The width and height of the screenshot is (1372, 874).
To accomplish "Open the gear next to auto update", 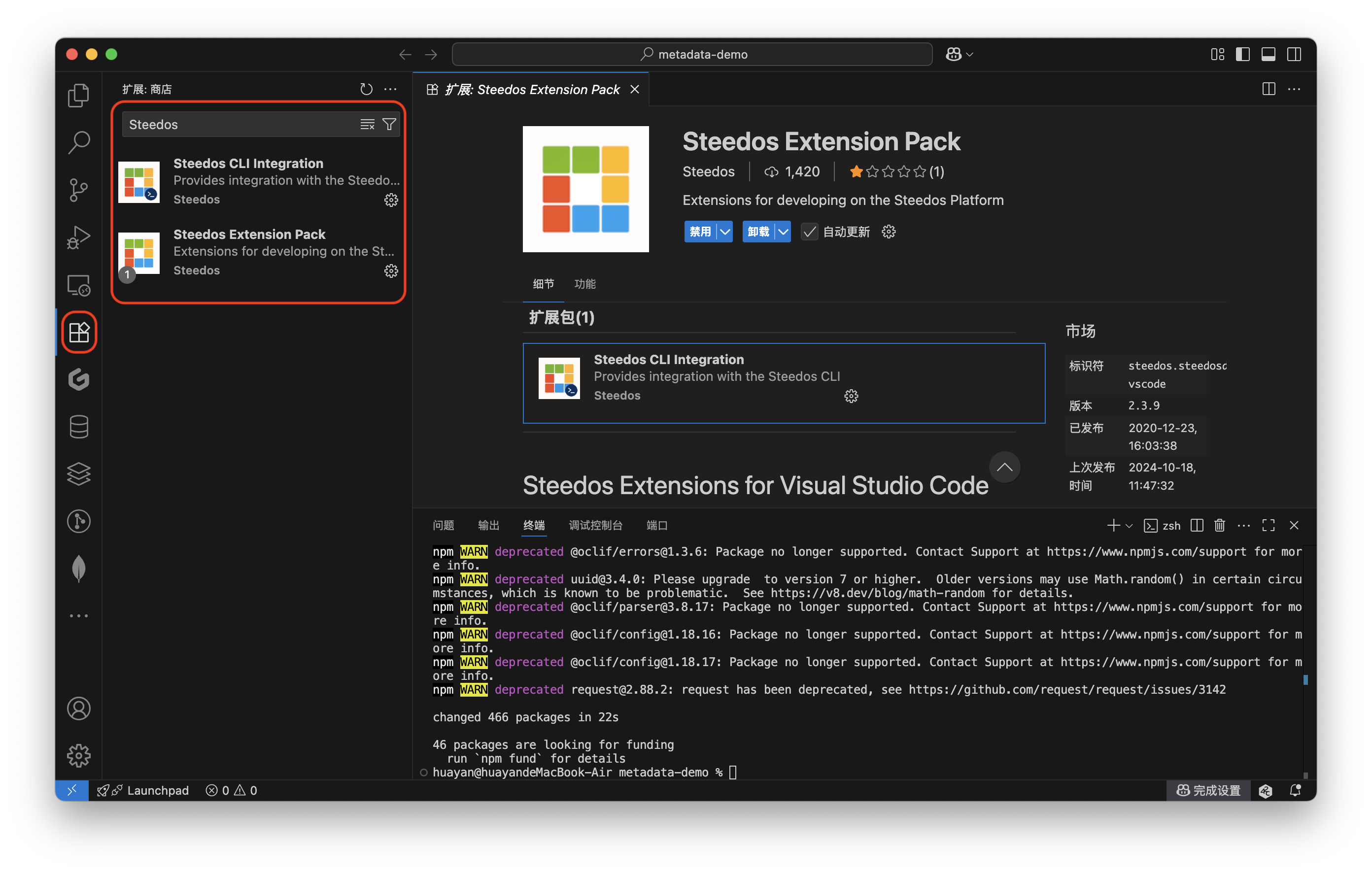I will click(888, 232).
